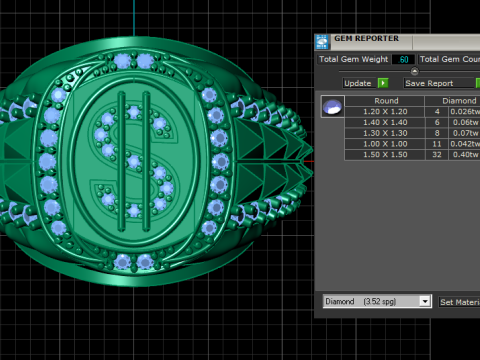Click the Total Gem Weight label
This screenshot has height=360, width=480.
pos(354,59)
